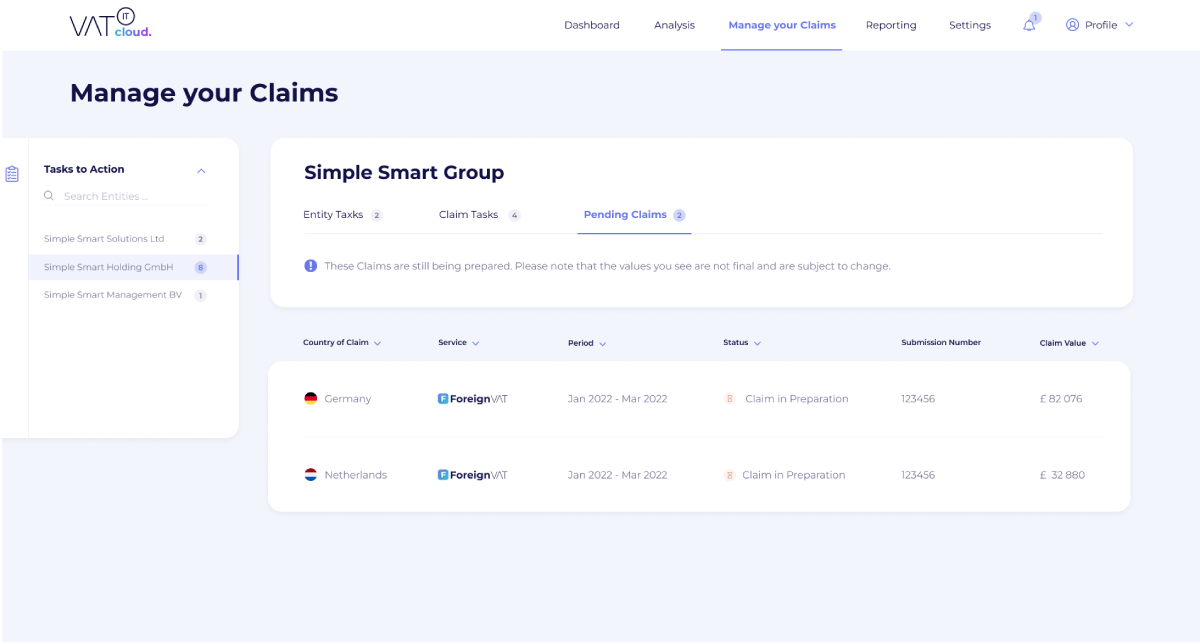Viewport: 1200px width, 644px height.
Task: Click the VAT IT cloud logo
Action: click(x=110, y=25)
